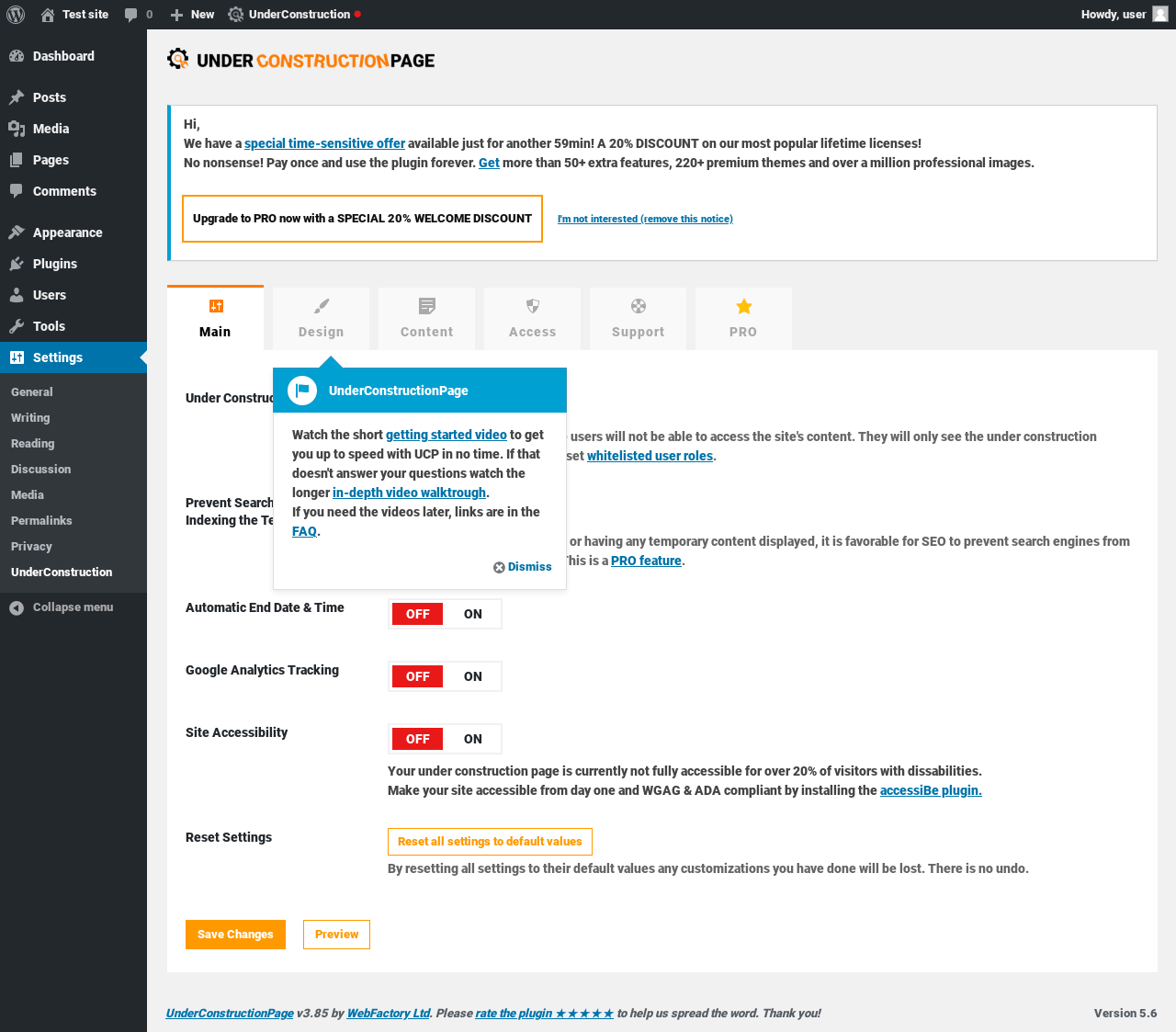Image resolution: width=1176 pixels, height=1032 pixels.
Task: Click the PRO tab star icon
Action: point(743,306)
